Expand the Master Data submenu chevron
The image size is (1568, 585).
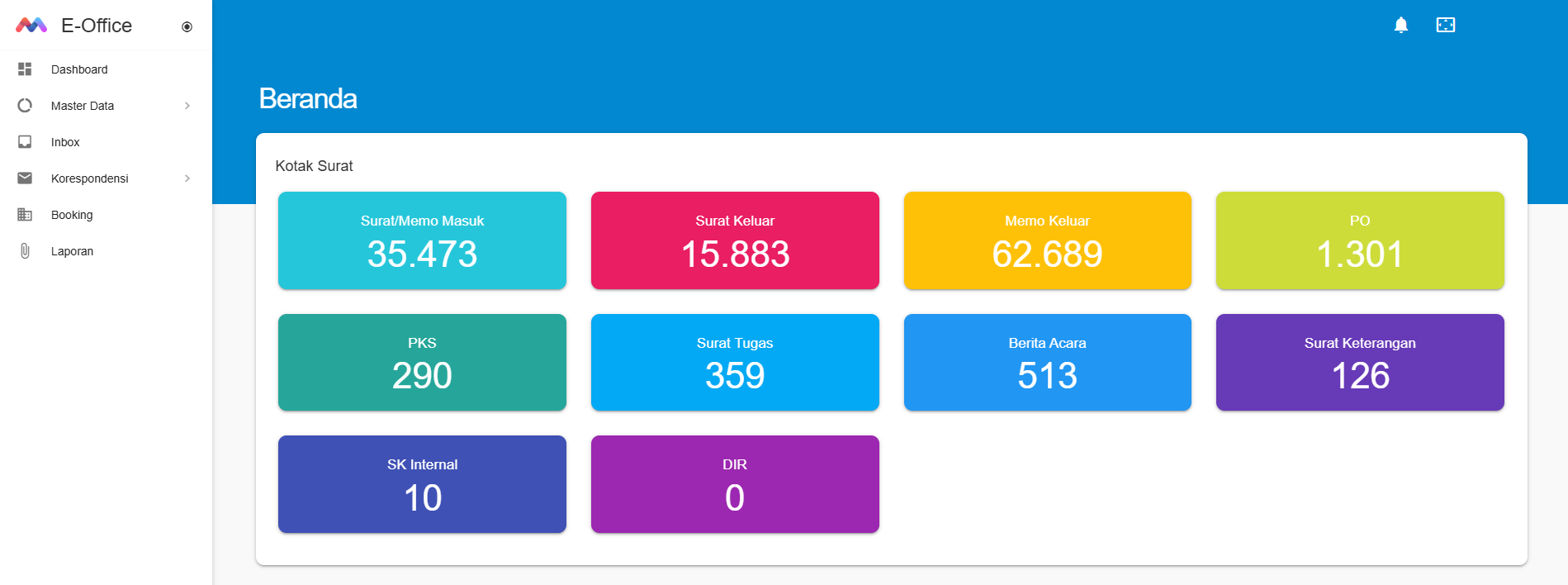point(187,106)
